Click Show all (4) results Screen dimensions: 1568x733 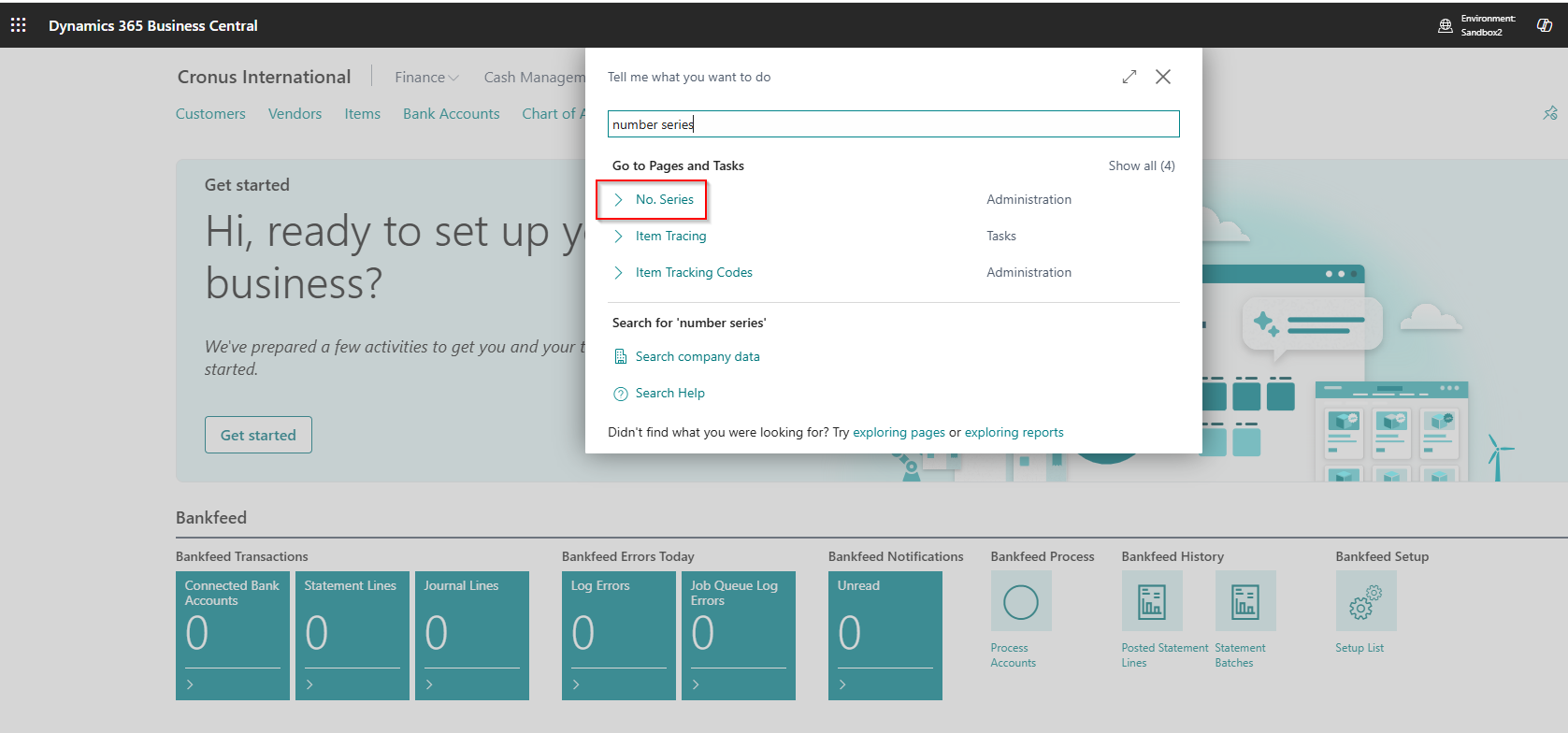1142,165
